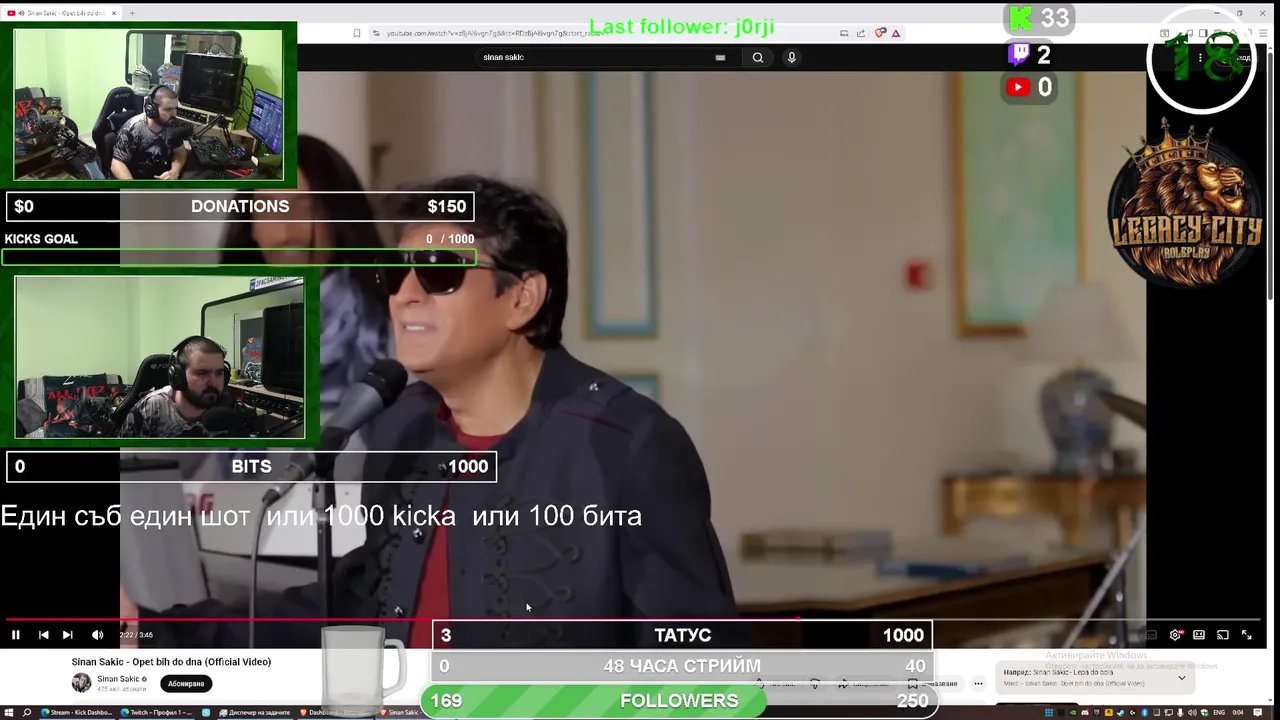Open the more actions three-dot button
Viewport: 1280px width, 720px height.
(x=978, y=684)
